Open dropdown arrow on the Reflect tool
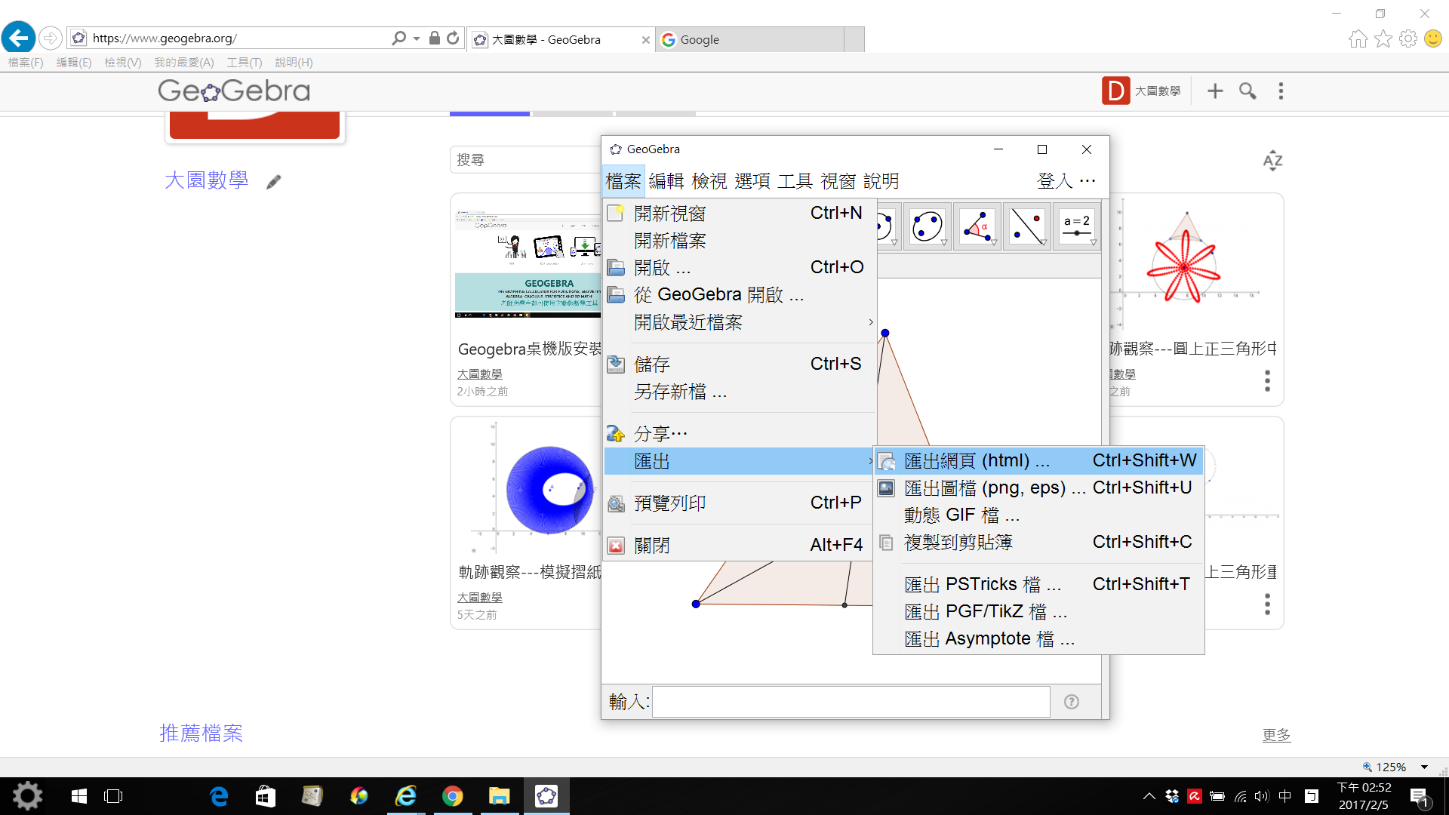 [1044, 243]
